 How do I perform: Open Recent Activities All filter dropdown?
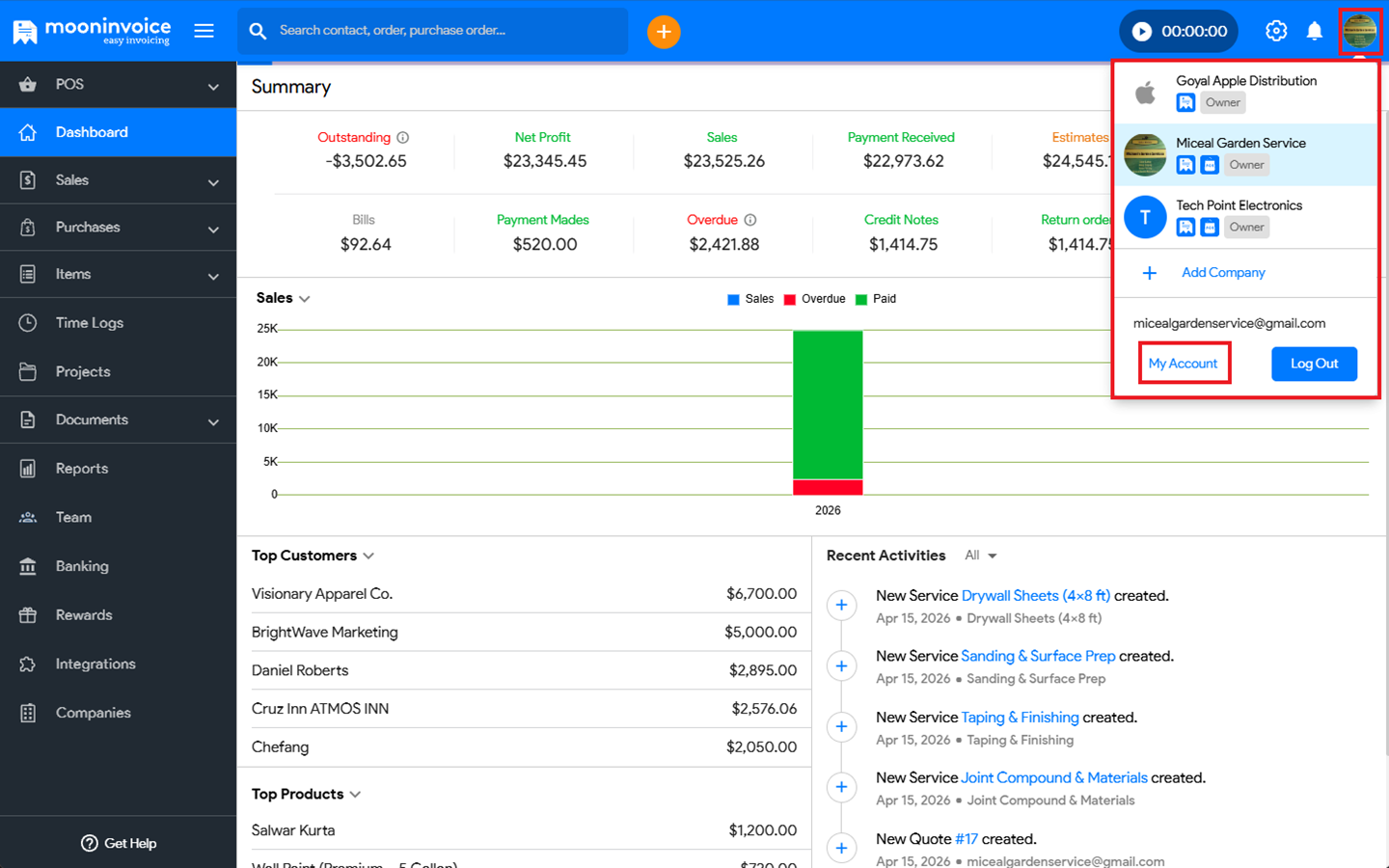tap(980, 556)
